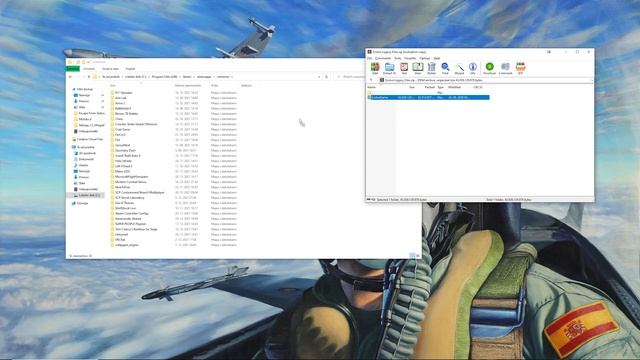Switch Explorer to details view icon in status bar
This screenshot has width=640, height=360.
point(412,256)
